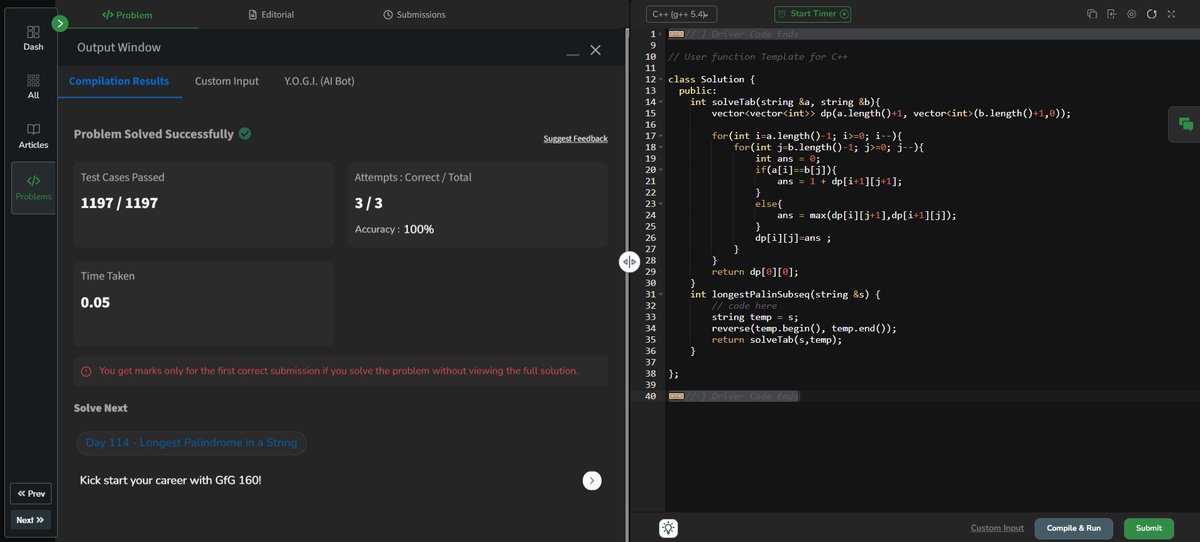Click the Compile & Run button

(1074, 528)
